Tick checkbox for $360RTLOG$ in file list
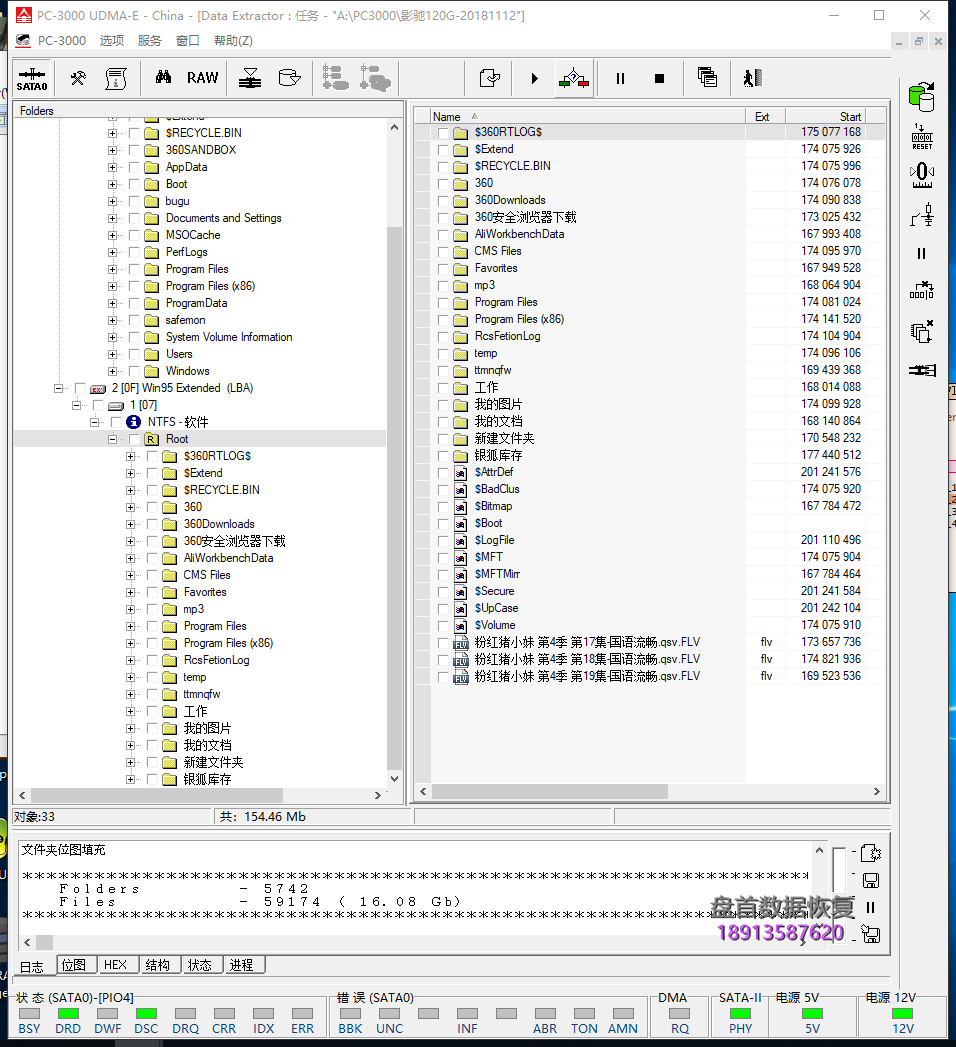The height and width of the screenshot is (1047, 956). tap(443, 133)
